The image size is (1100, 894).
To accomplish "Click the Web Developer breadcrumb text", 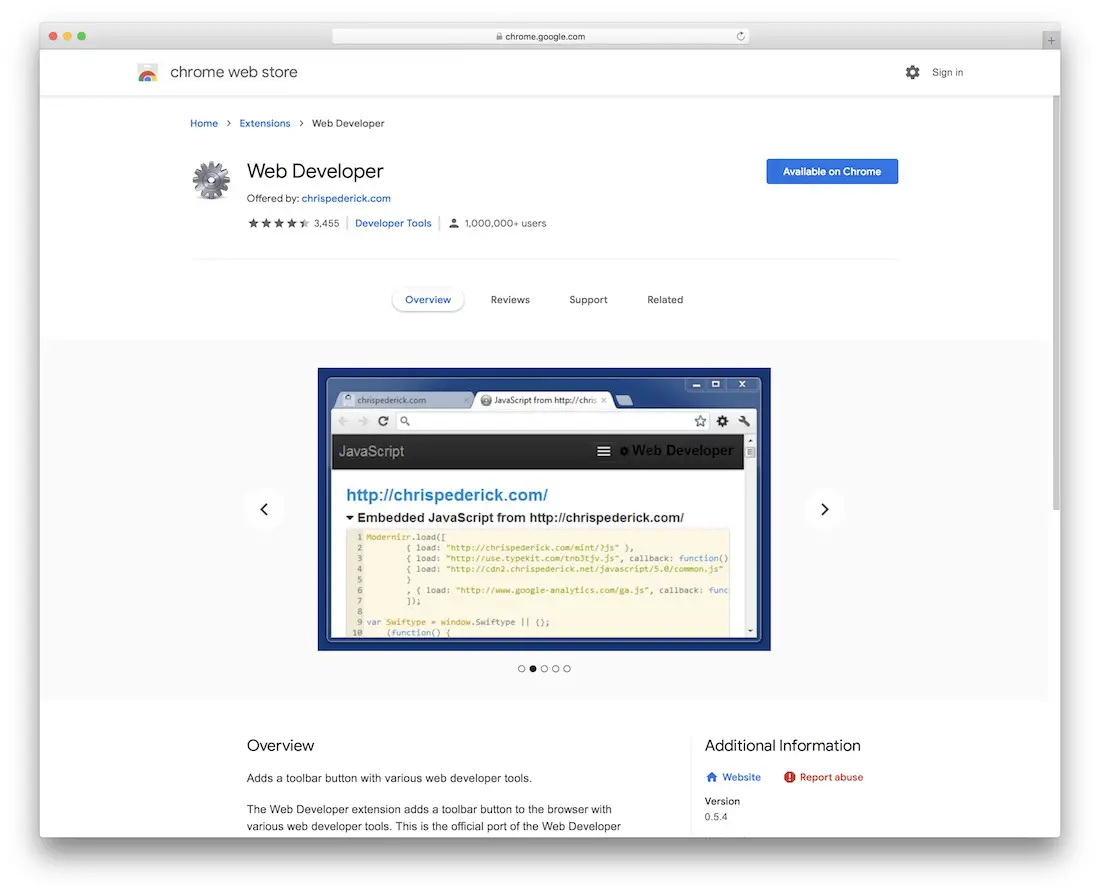I will [x=348, y=124].
